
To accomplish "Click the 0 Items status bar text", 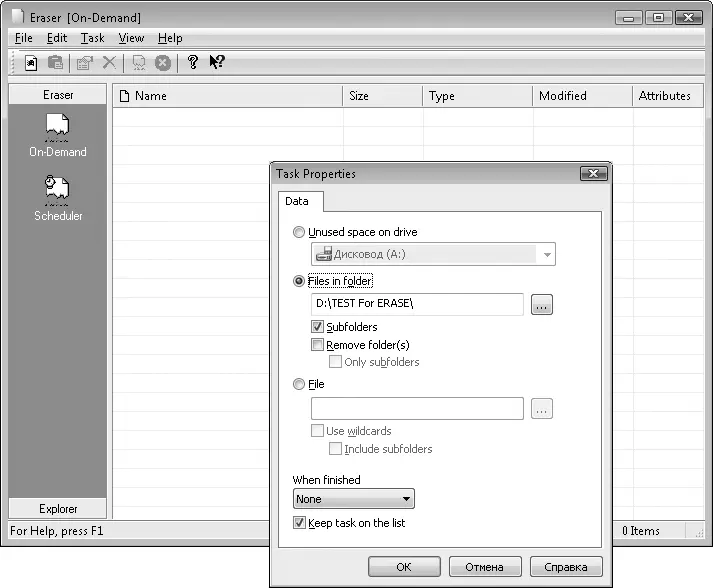I will coord(641,531).
